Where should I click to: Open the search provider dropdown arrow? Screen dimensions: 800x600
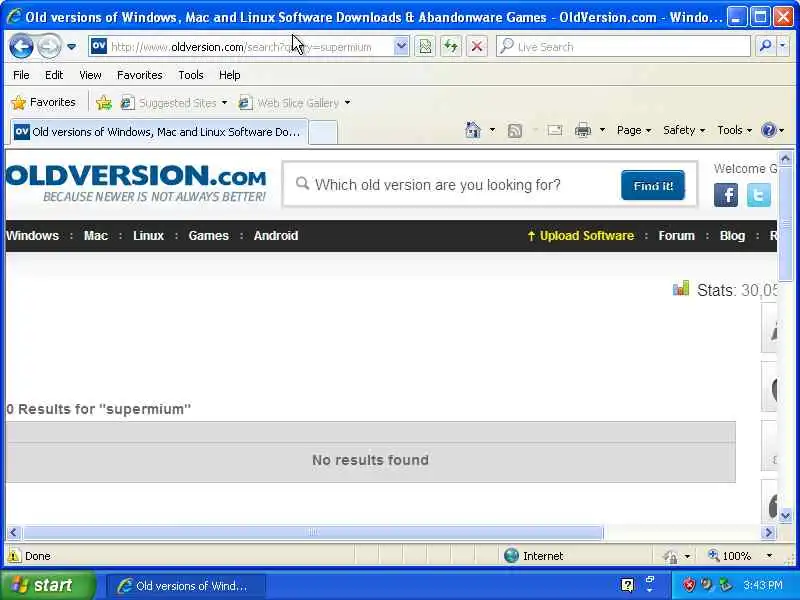(x=782, y=46)
